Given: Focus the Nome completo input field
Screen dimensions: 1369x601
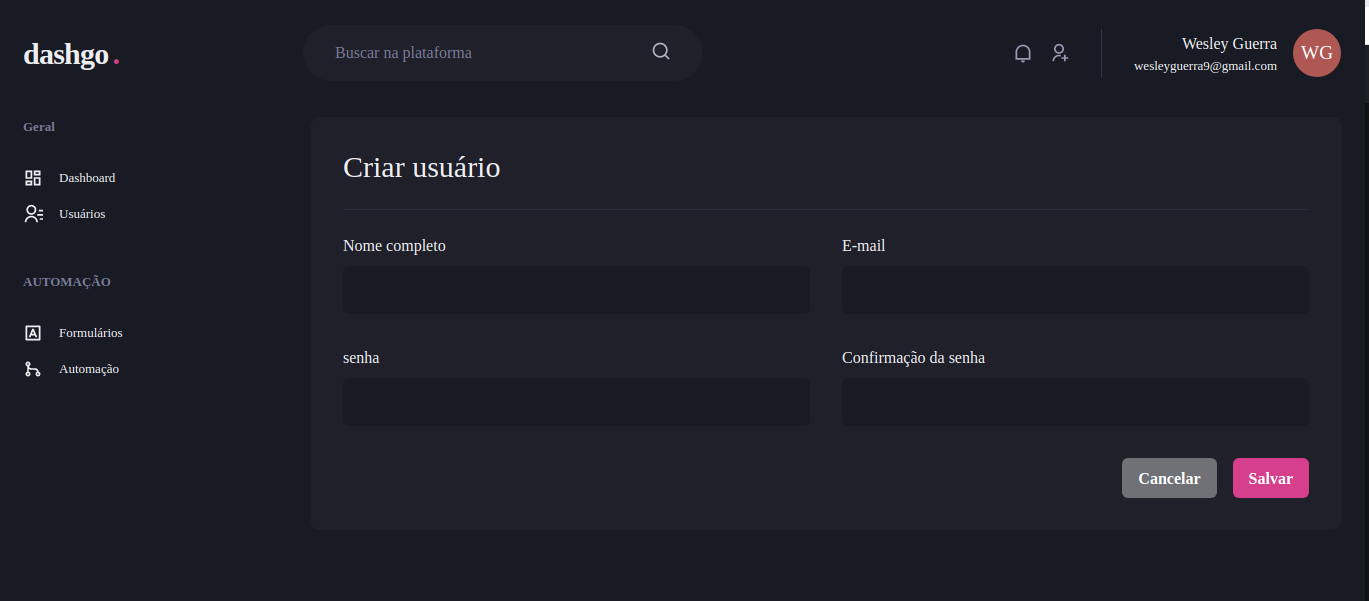Looking at the screenshot, I should click(x=576, y=290).
